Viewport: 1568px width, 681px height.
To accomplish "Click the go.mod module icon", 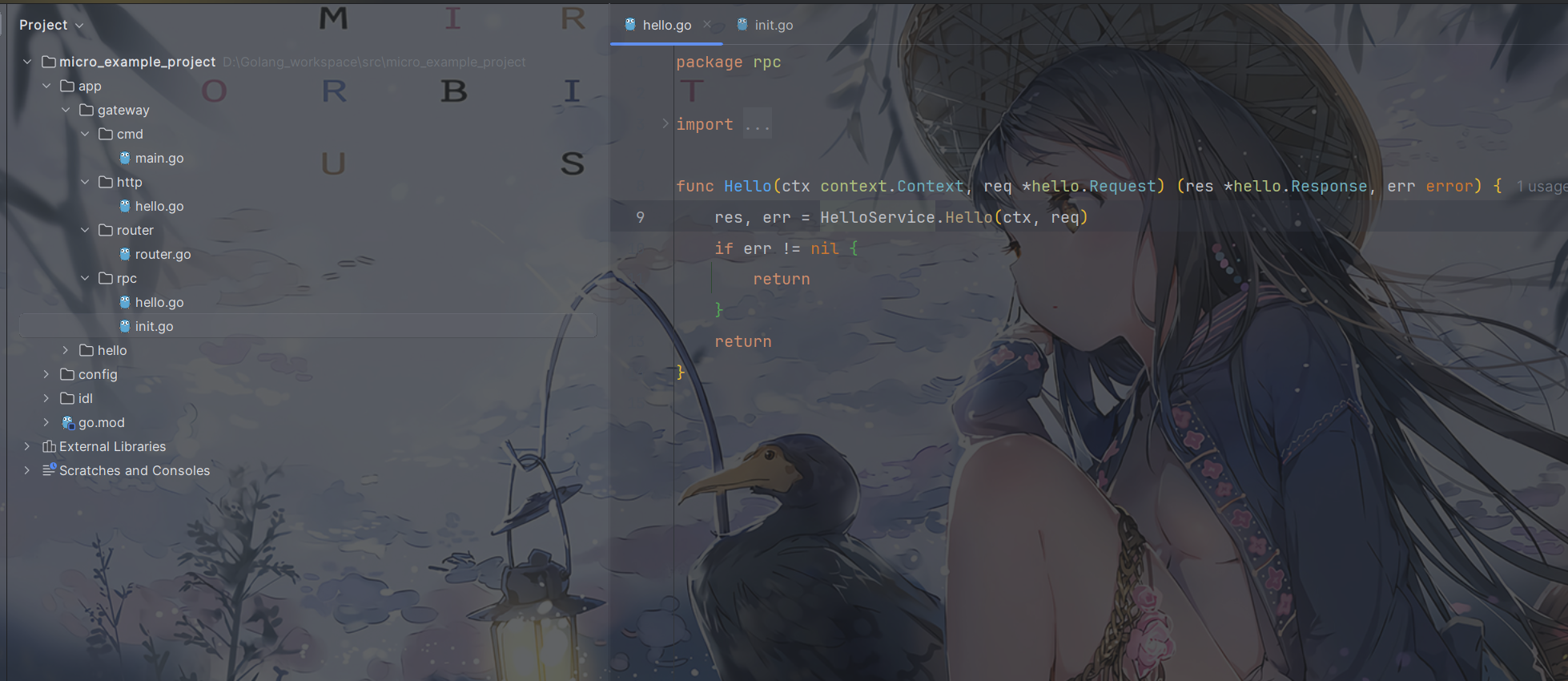I will 68,422.
